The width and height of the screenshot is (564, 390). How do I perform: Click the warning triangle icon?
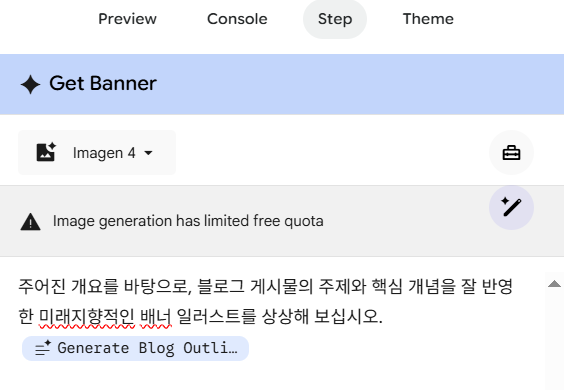(31, 222)
